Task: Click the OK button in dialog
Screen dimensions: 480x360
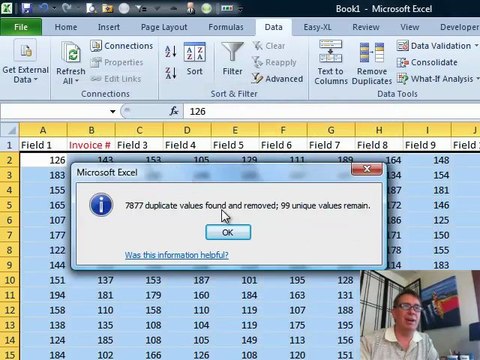Action: [x=228, y=232]
